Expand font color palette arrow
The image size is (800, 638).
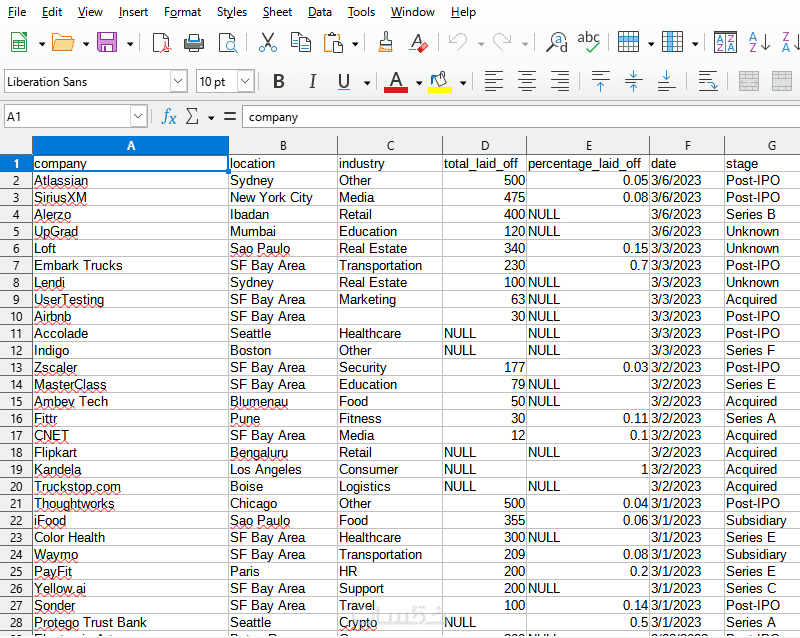click(x=418, y=83)
